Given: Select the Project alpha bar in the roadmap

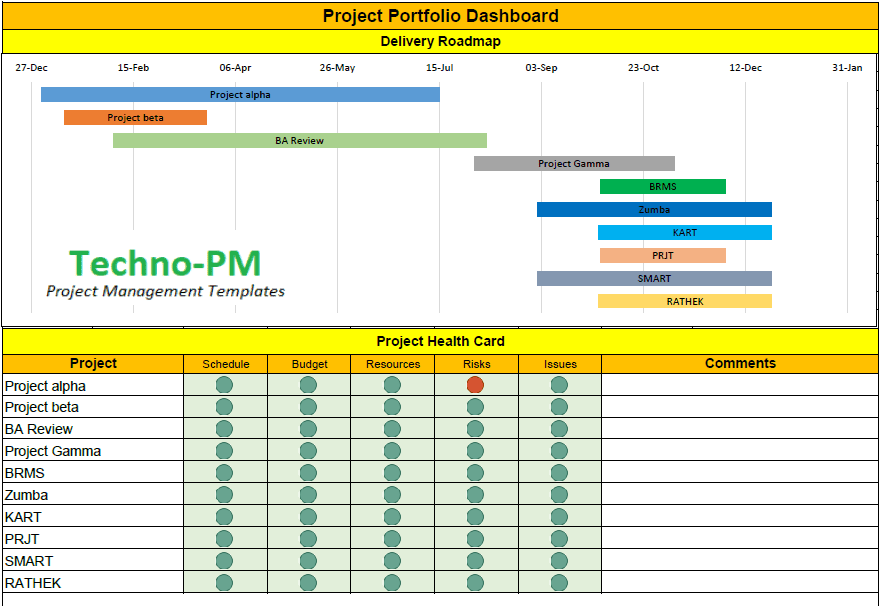Looking at the screenshot, I should pyautogui.click(x=240, y=95).
